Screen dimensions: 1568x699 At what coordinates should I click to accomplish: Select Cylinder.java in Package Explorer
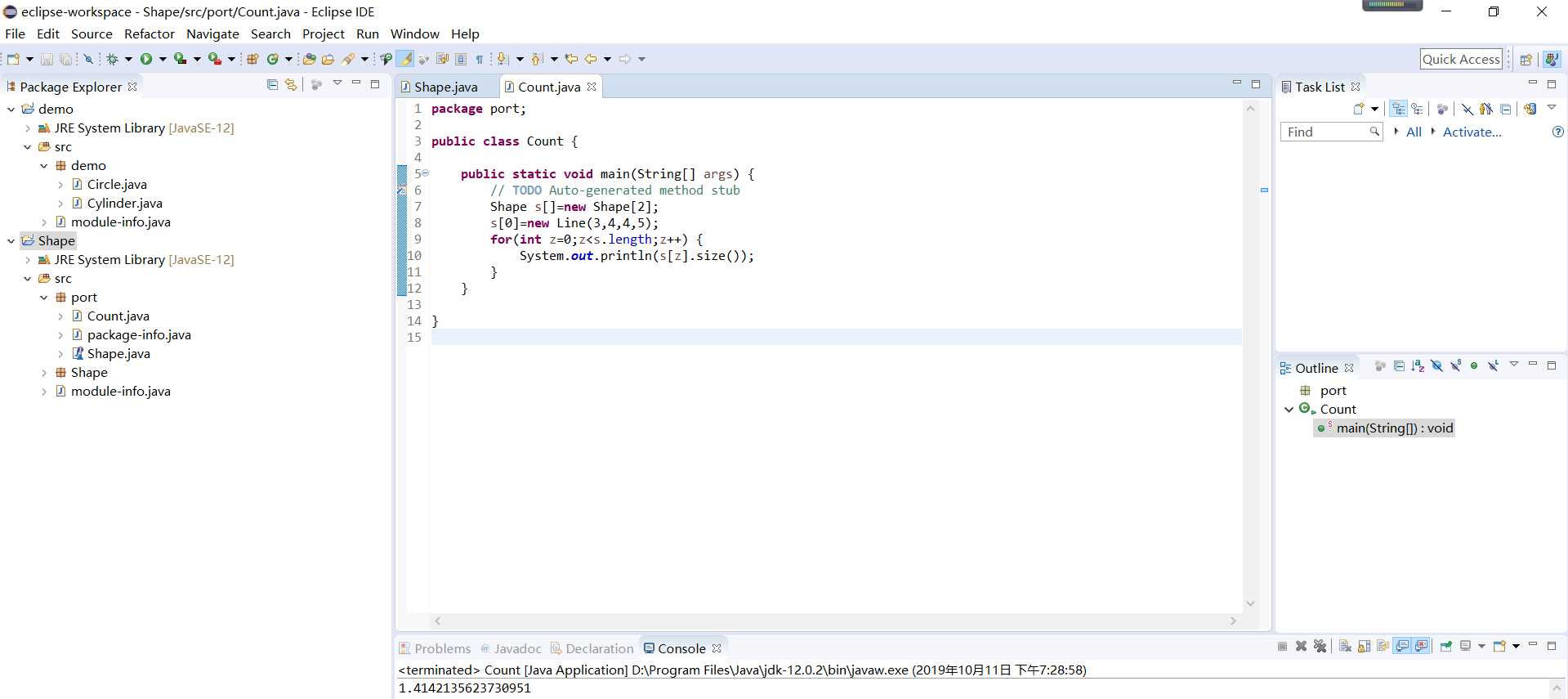[124, 204]
